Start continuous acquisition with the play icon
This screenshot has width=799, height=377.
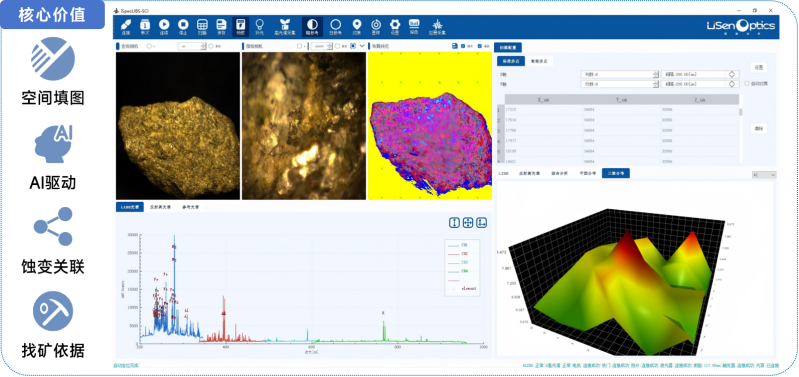pos(164,24)
